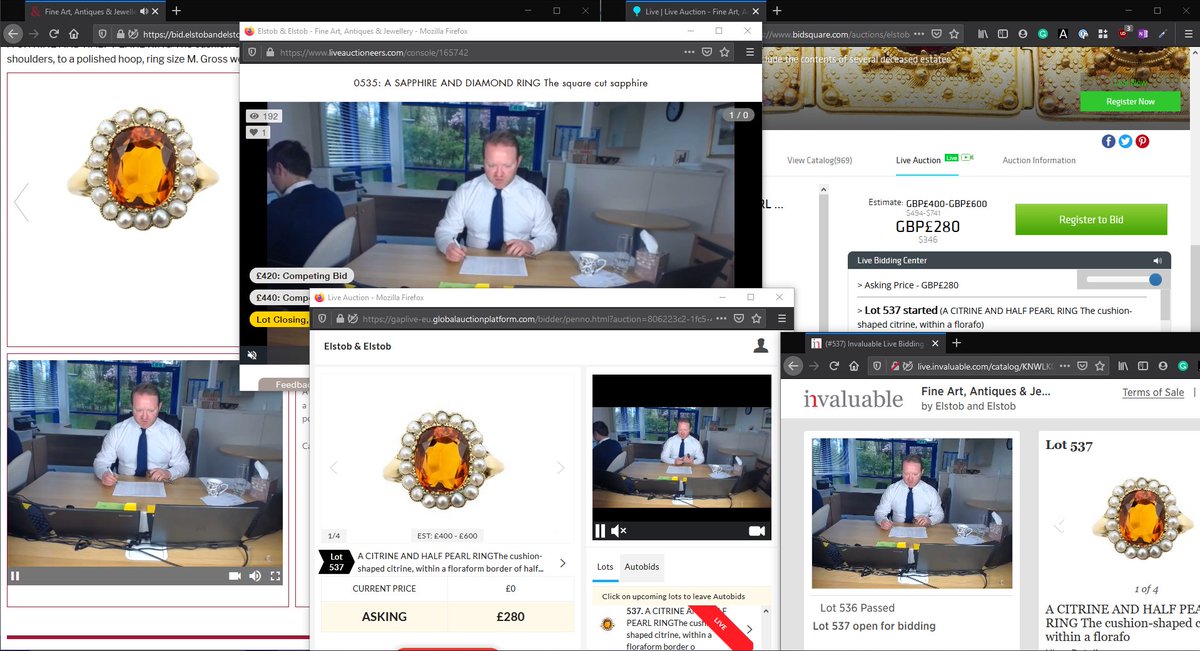Viewport: 1200px width, 651px height.
Task: Mute the speaker icon on the LiveAuctioneers video
Action: (252, 354)
